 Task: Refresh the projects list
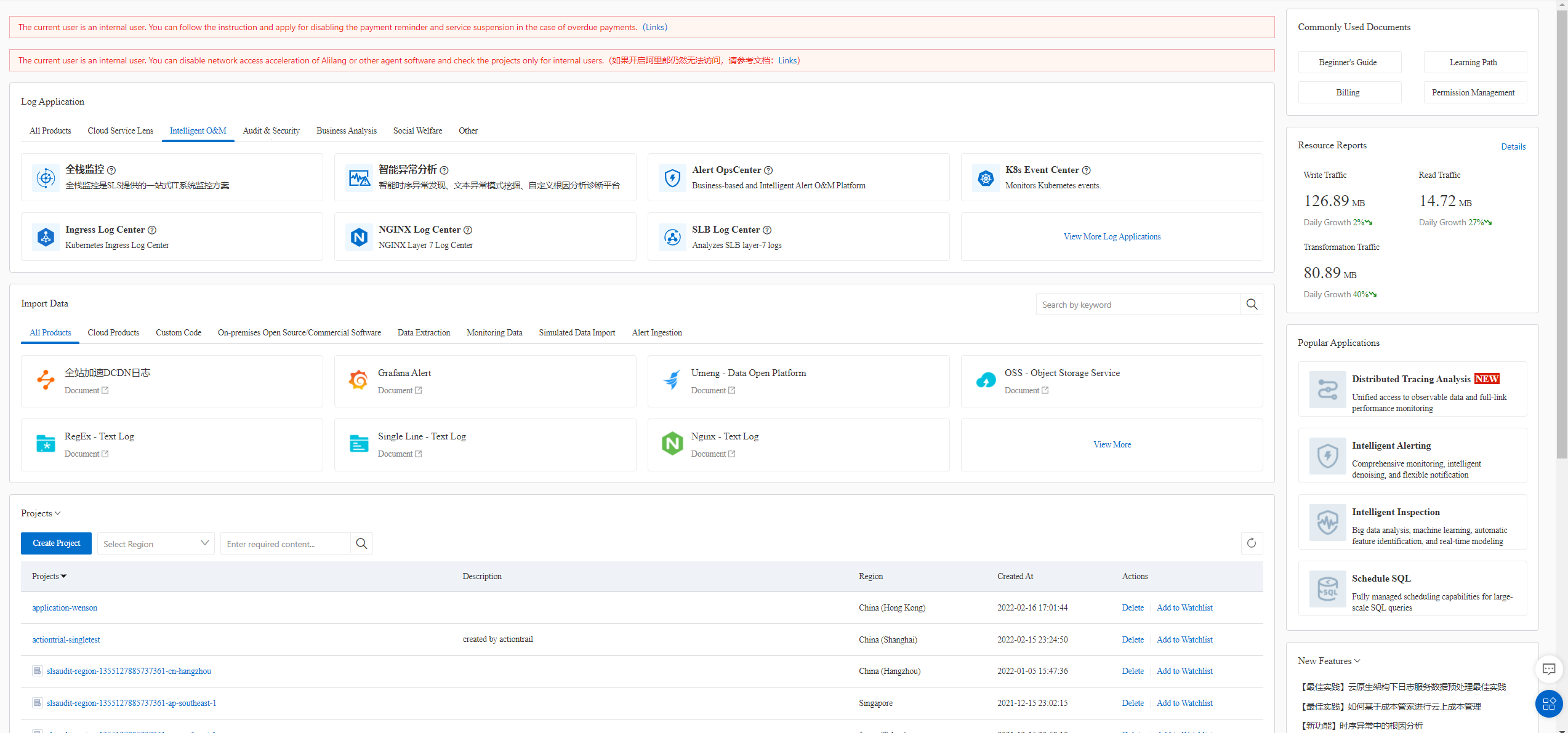point(1252,543)
